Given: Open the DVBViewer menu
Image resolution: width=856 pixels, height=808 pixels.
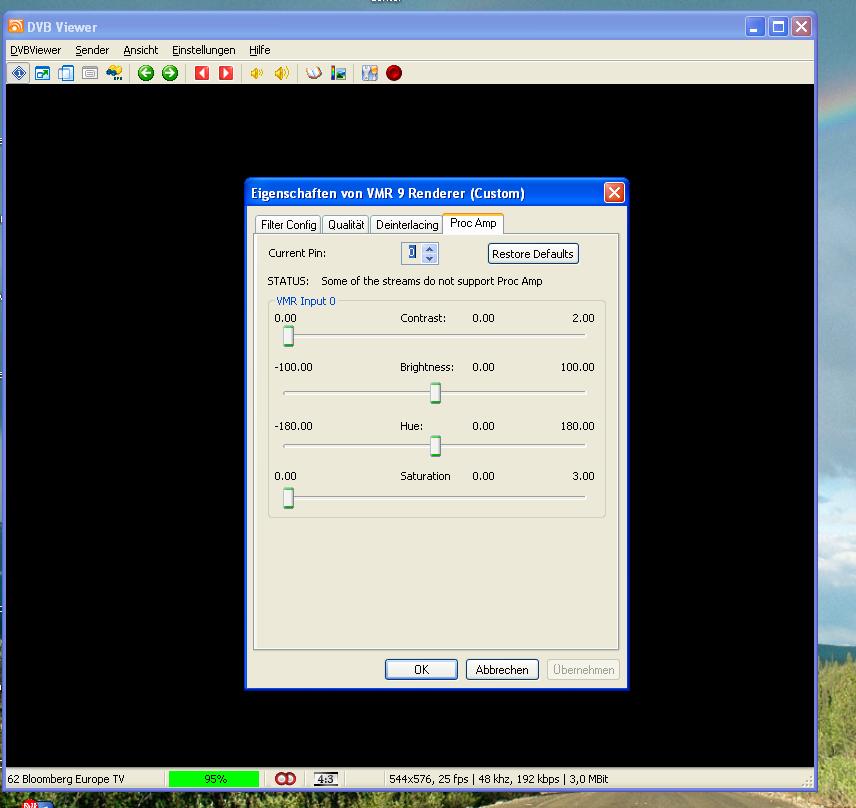Looking at the screenshot, I should click(35, 50).
